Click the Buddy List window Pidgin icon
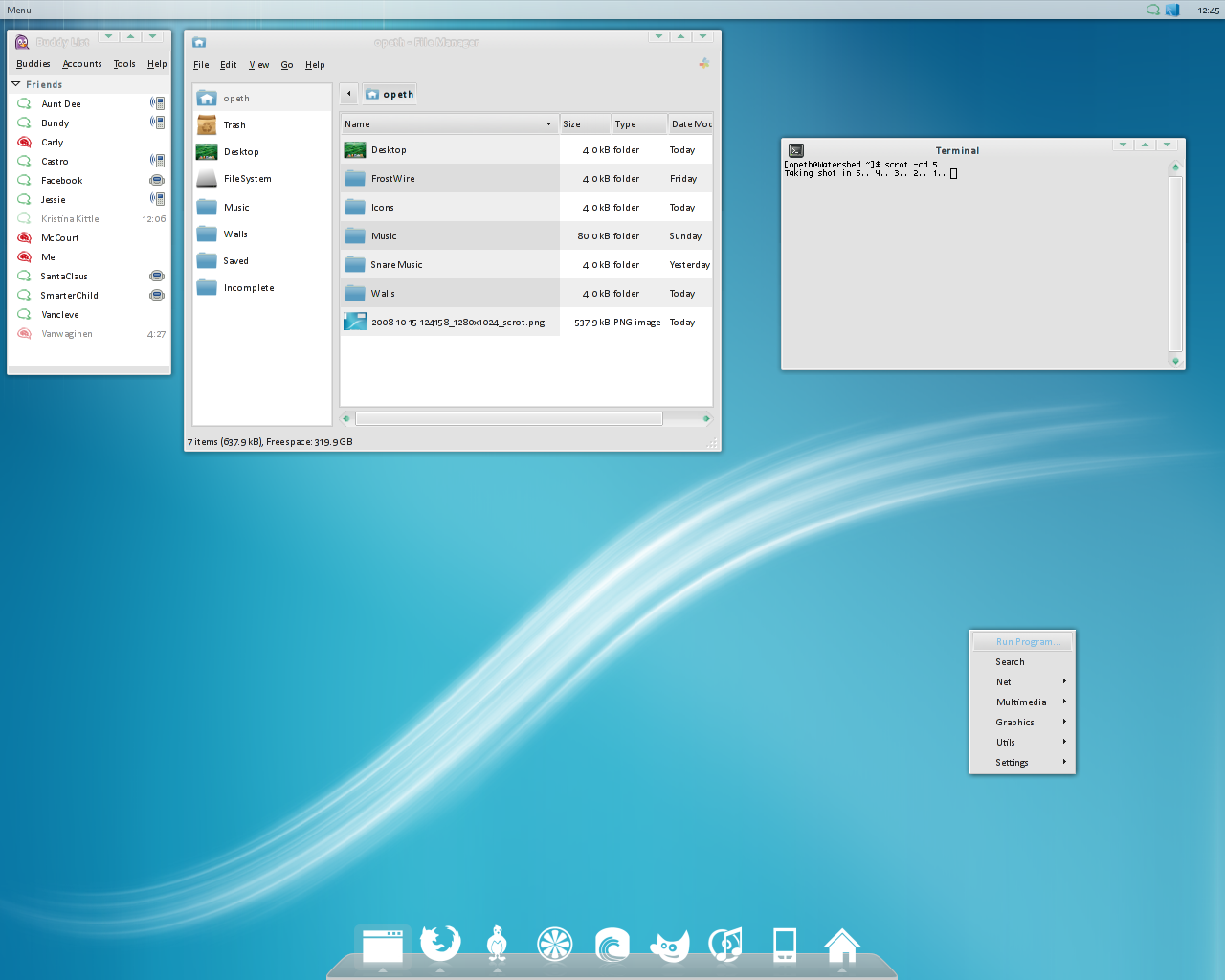The image size is (1225, 980). pyautogui.click(x=22, y=42)
